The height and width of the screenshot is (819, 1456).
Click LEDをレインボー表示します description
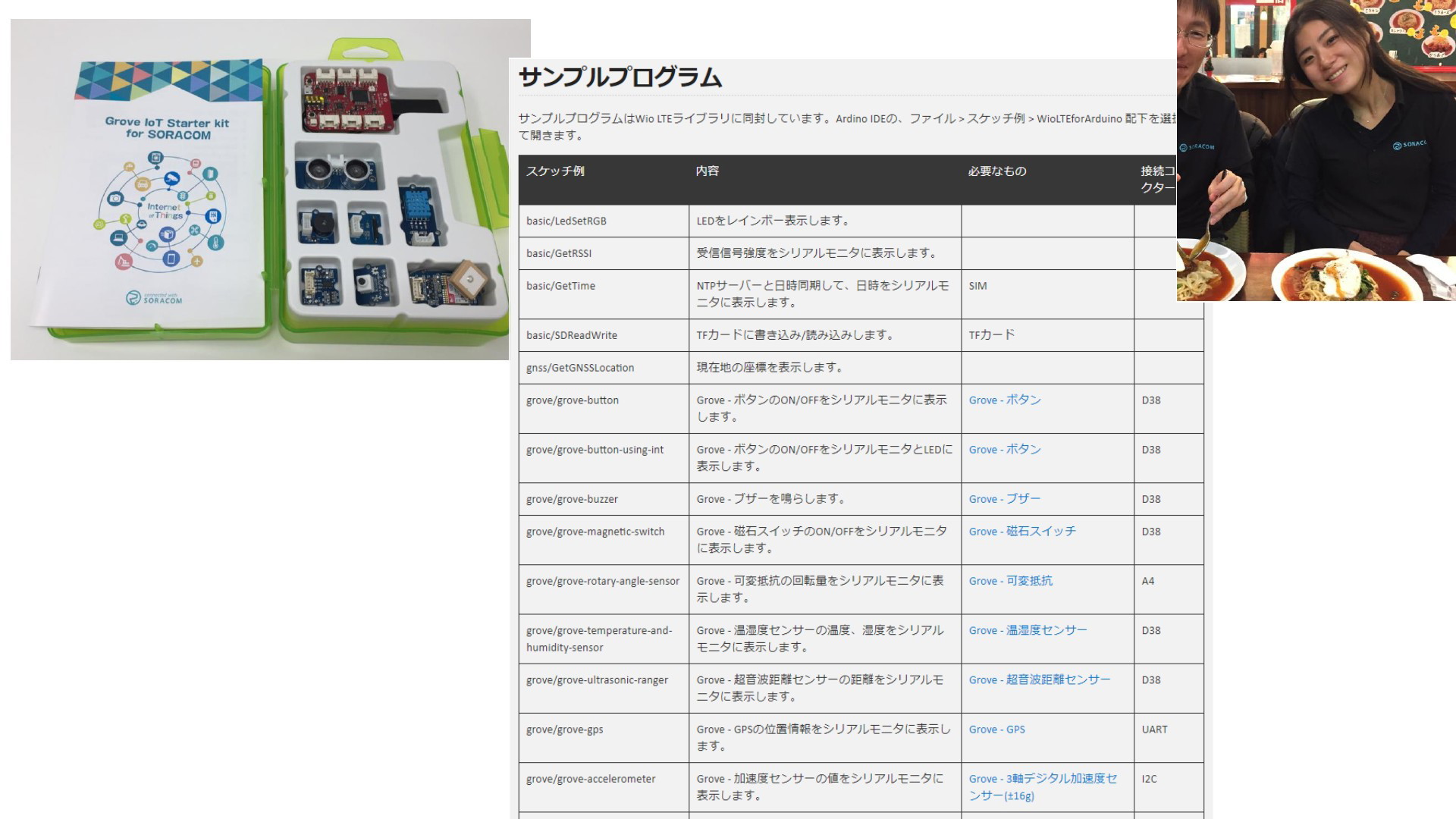(x=773, y=221)
